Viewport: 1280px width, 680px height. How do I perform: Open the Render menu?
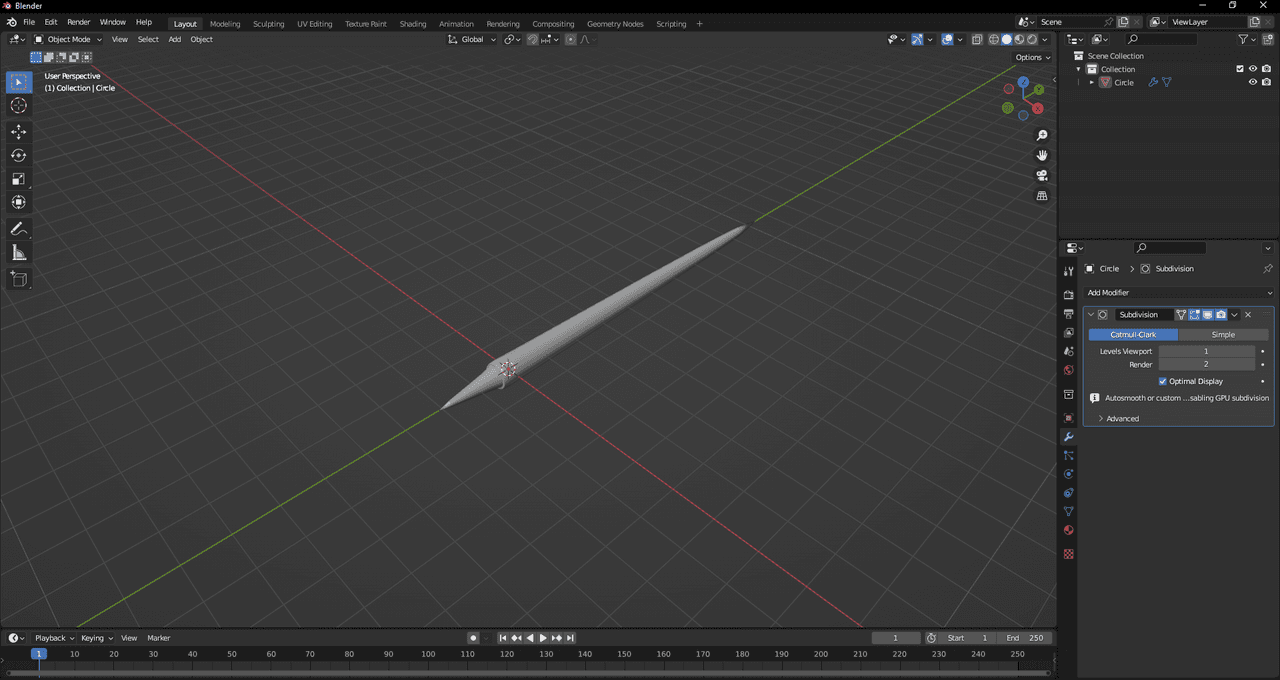(x=78, y=22)
